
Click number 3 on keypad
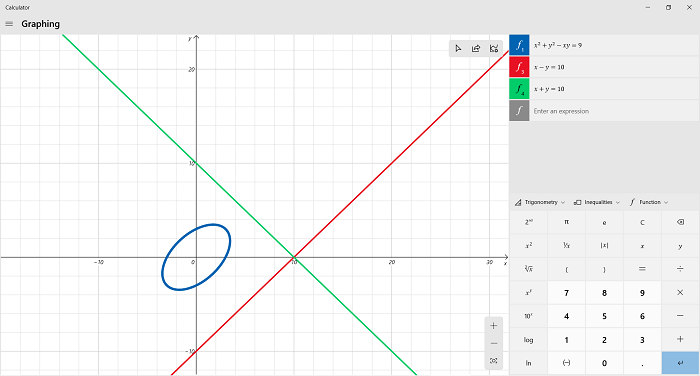[x=642, y=339]
